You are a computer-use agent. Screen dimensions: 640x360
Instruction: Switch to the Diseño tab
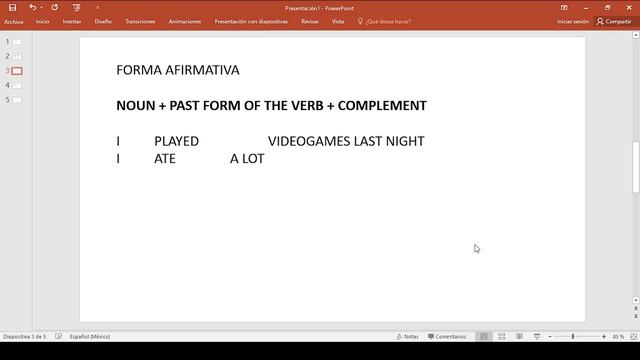[x=103, y=21]
